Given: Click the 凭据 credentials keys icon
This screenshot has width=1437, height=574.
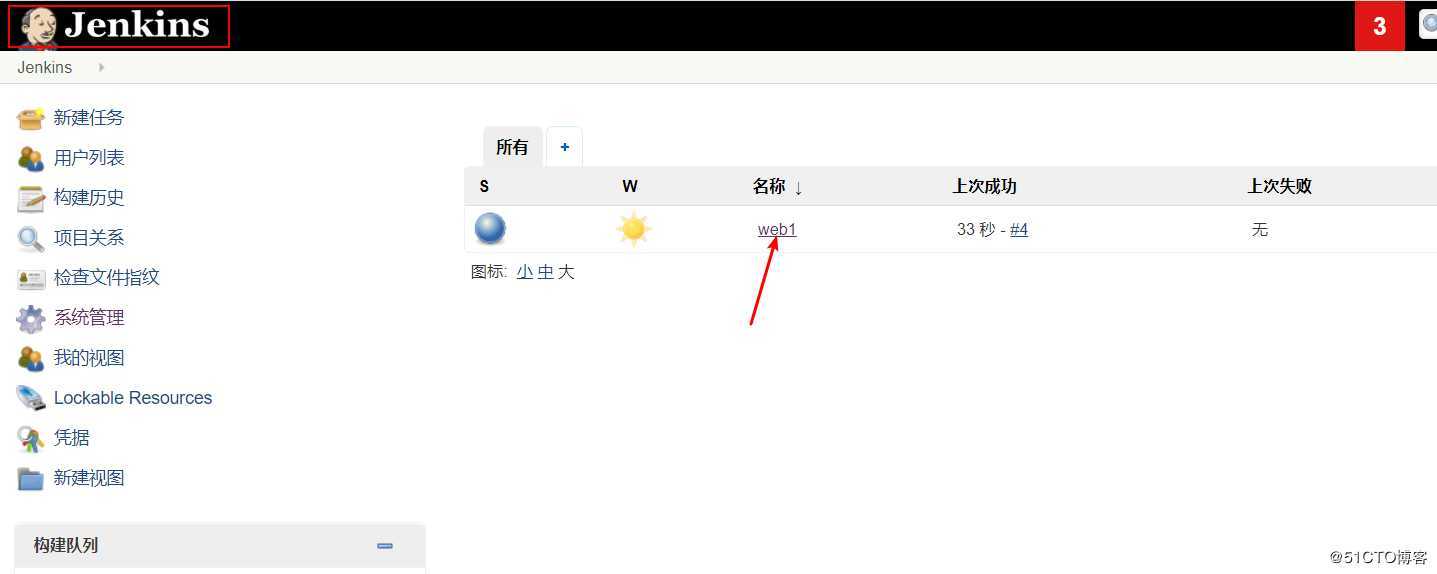Looking at the screenshot, I should click(x=31, y=438).
